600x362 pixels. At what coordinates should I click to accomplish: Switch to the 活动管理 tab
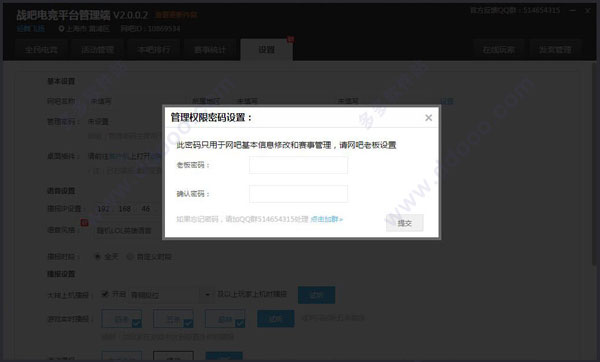pos(97,50)
